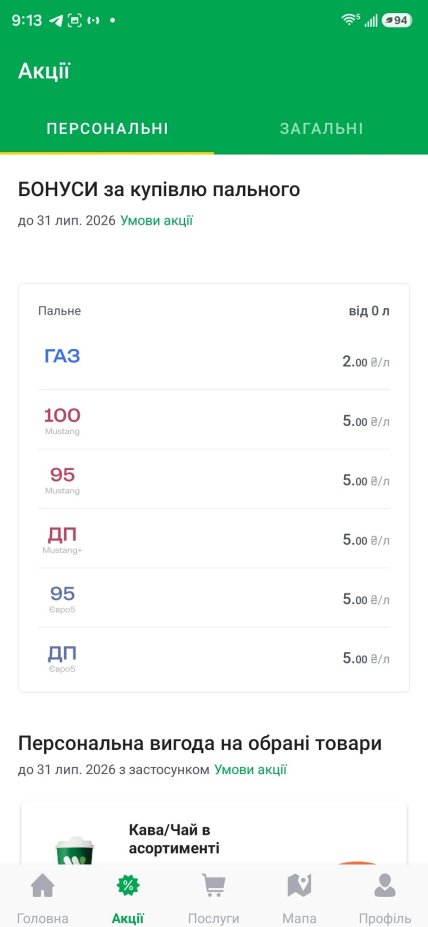Open the Мапа map pin icon
Image resolution: width=428 pixels, height=927 pixels.
299,886
